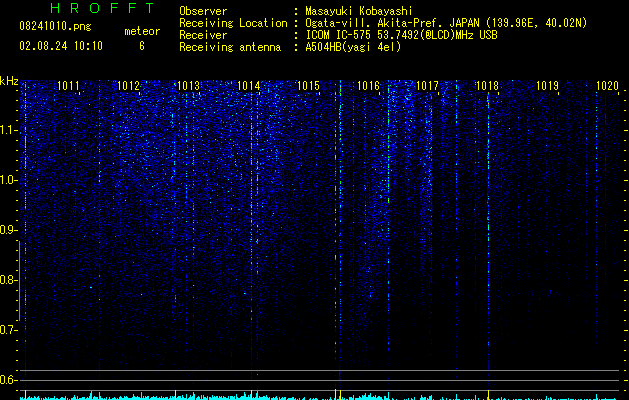Screen dimensions: 629x400
Task: Click time marker 1016
Action: (x=368, y=86)
